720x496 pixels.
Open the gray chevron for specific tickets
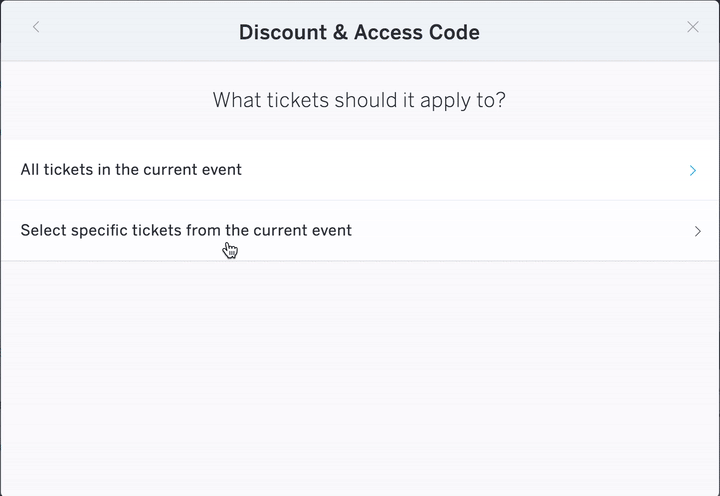click(698, 231)
